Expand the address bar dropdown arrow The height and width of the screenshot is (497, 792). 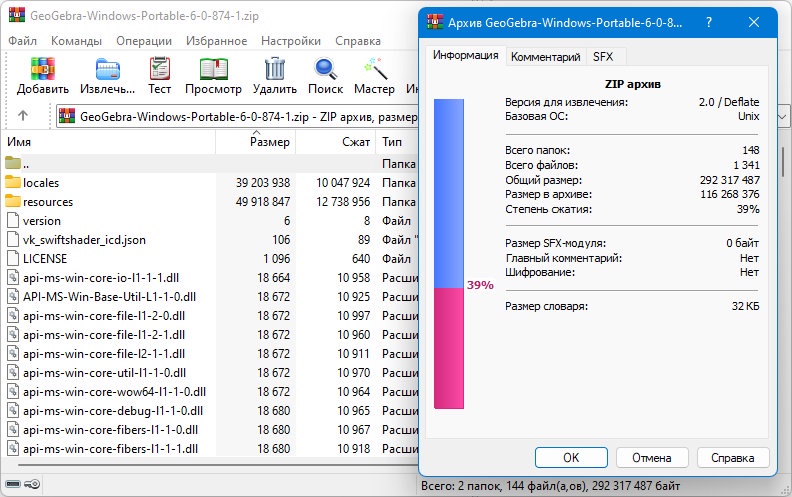pos(782,117)
